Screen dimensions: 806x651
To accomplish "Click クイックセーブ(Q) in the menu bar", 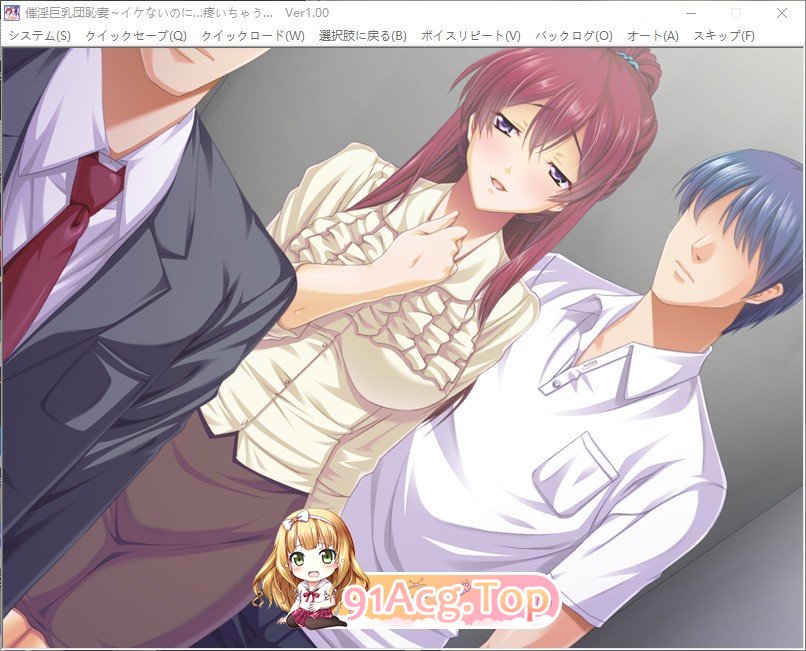I will [136, 36].
